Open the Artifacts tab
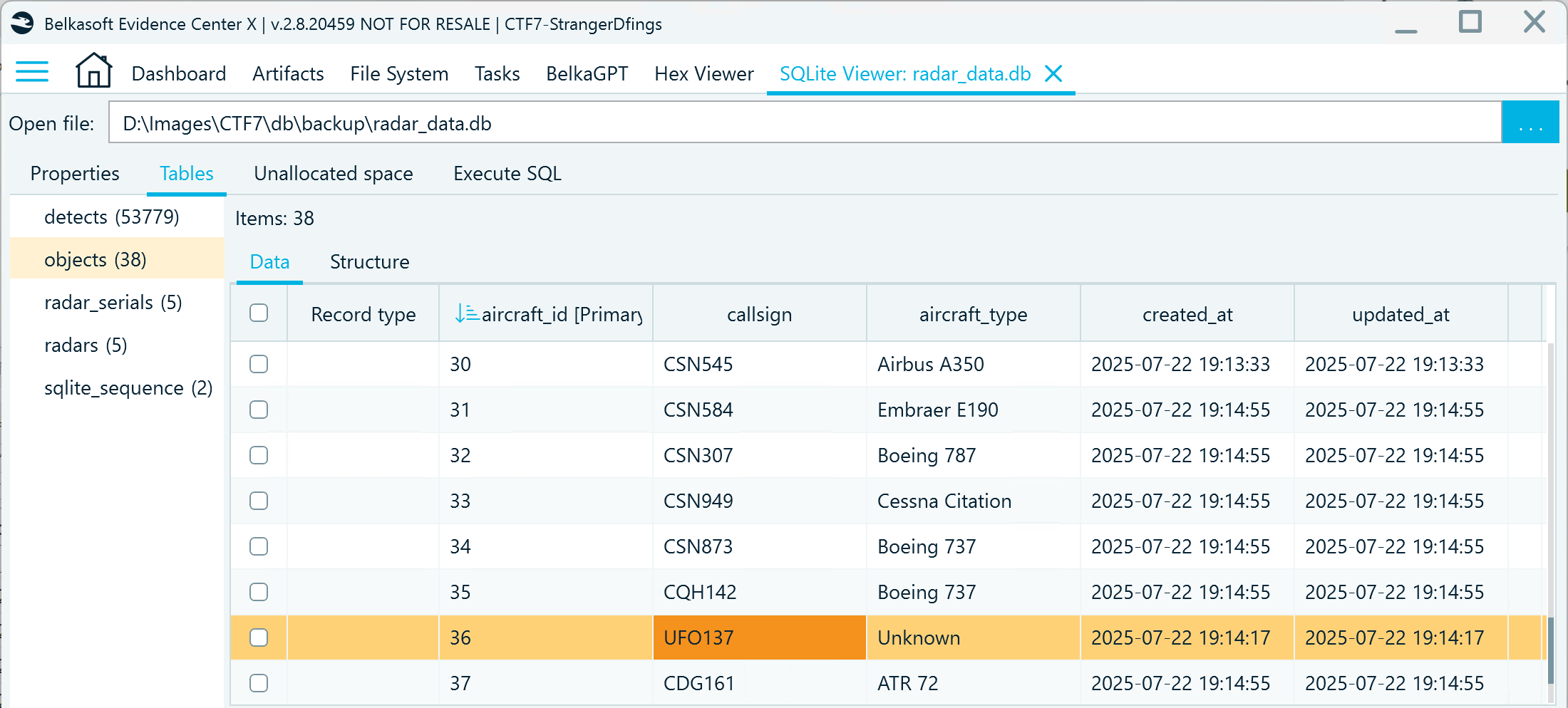 click(x=288, y=73)
